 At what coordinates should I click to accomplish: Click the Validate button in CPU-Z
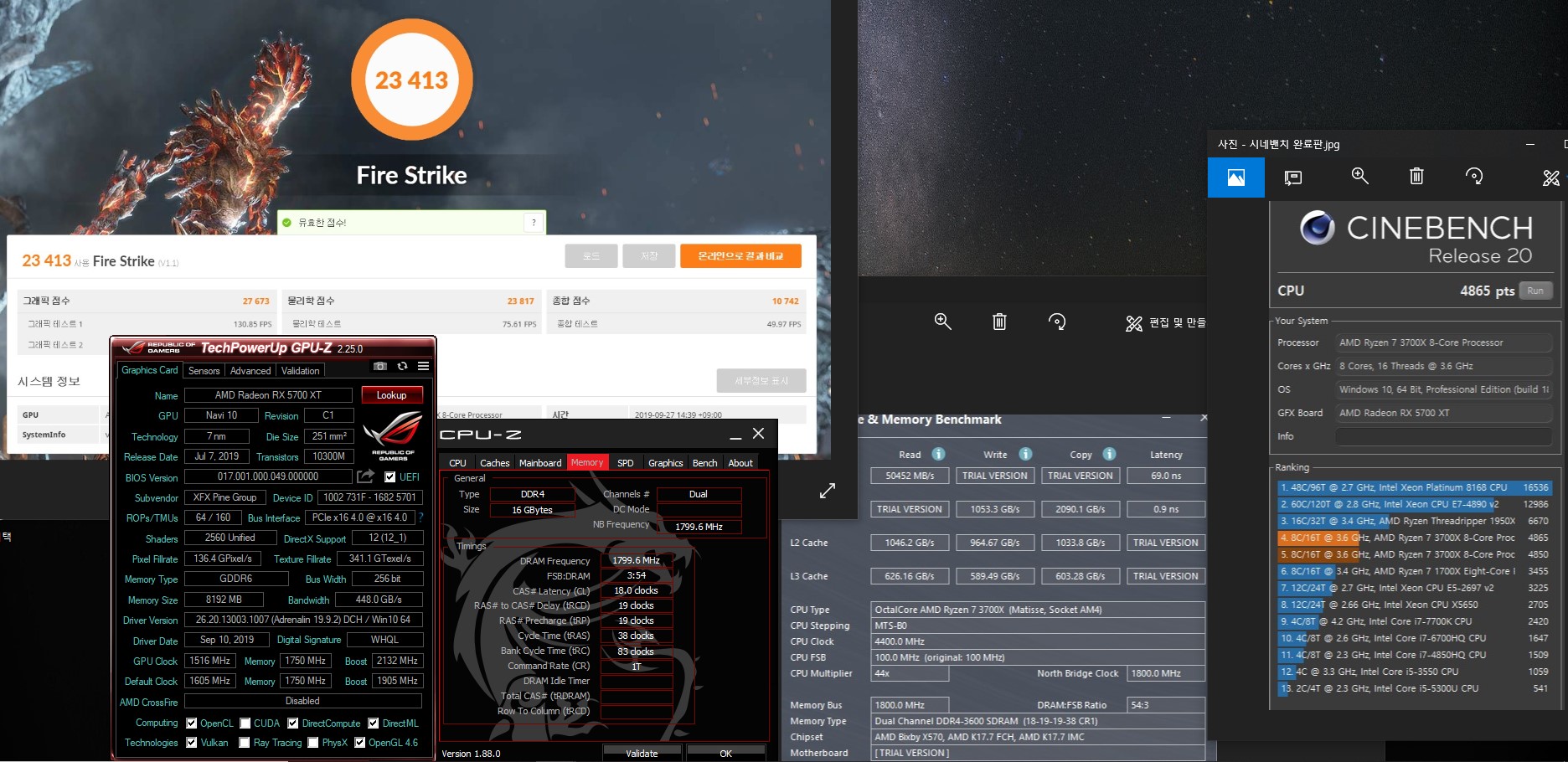pyautogui.click(x=642, y=753)
